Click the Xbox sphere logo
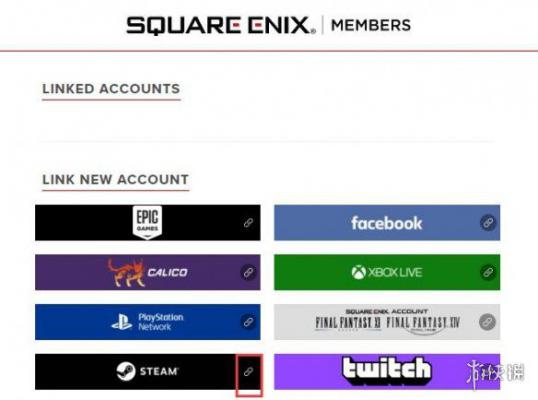Image resolution: width=538 pixels, height=400 pixels. pos(359,272)
